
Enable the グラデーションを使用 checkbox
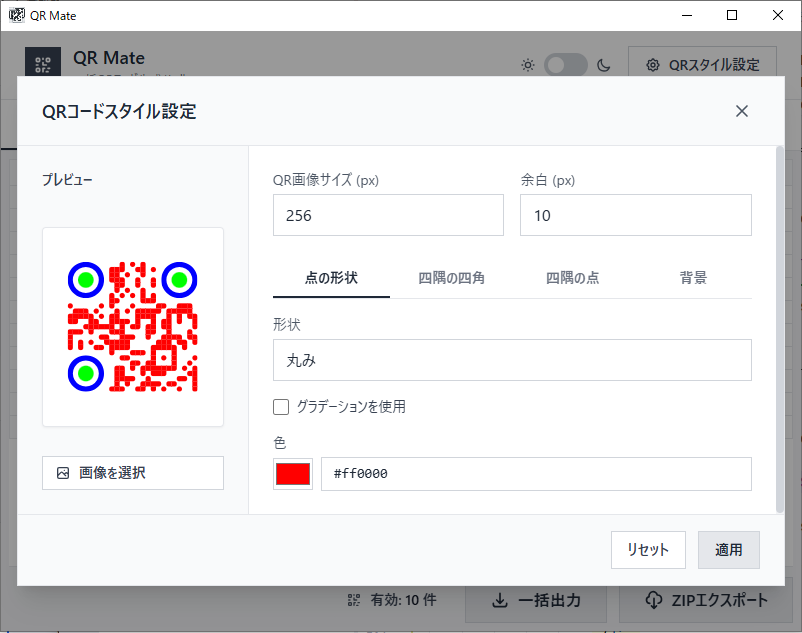[281, 407]
